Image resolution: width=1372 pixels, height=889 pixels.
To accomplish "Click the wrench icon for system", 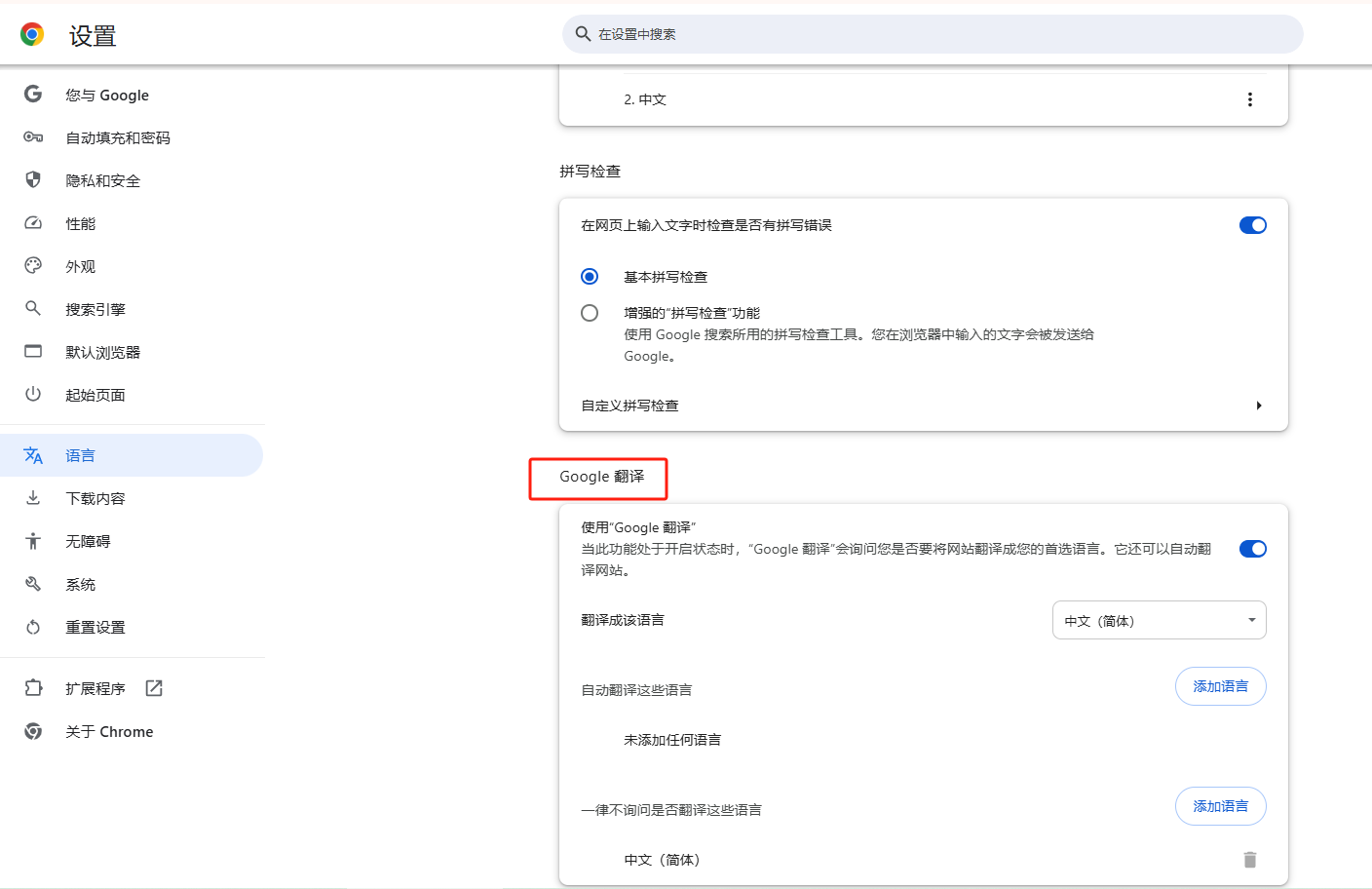I will point(33,584).
